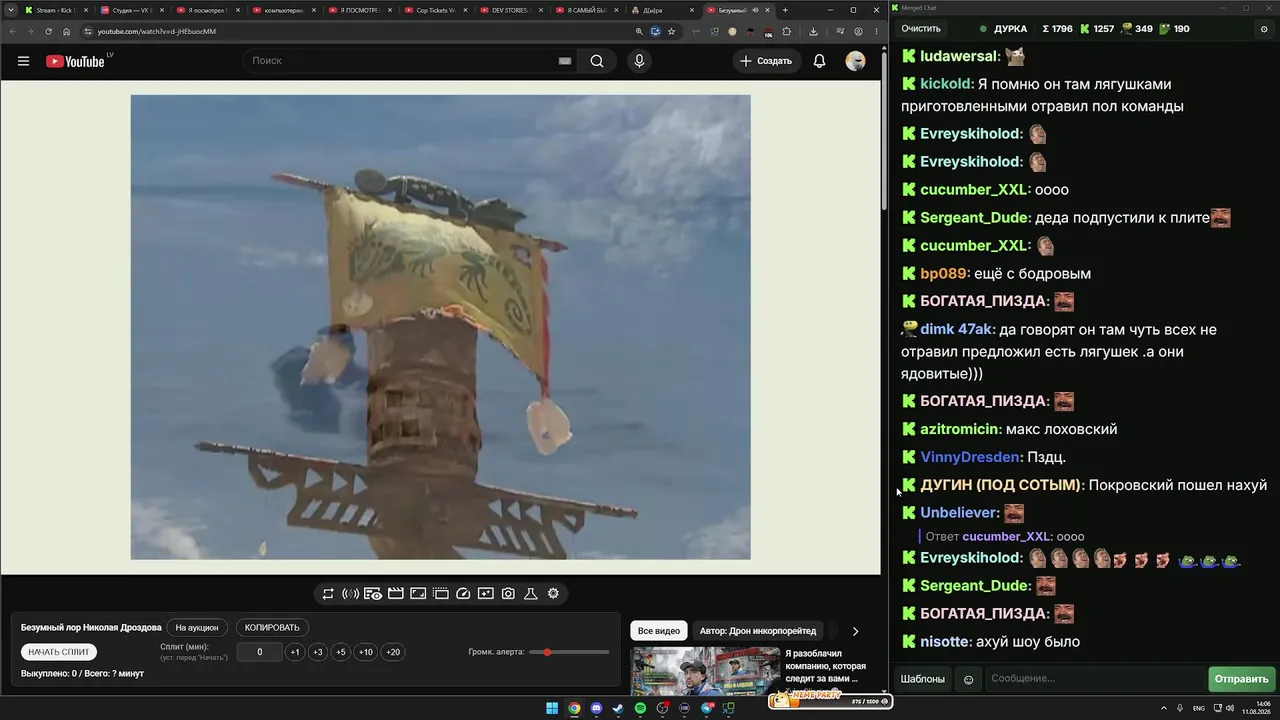Click the username kickold in chat

(x=946, y=84)
